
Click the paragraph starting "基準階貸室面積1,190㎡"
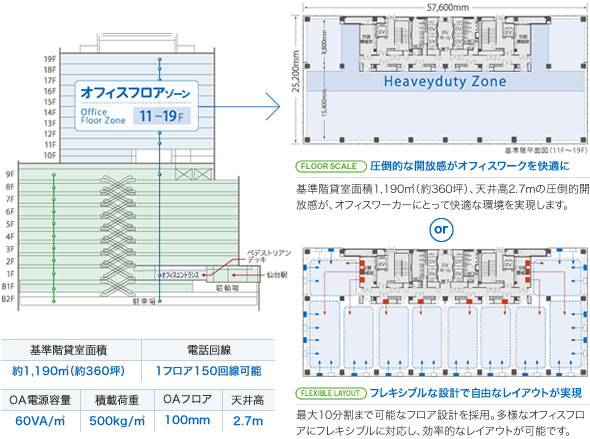click(x=442, y=197)
